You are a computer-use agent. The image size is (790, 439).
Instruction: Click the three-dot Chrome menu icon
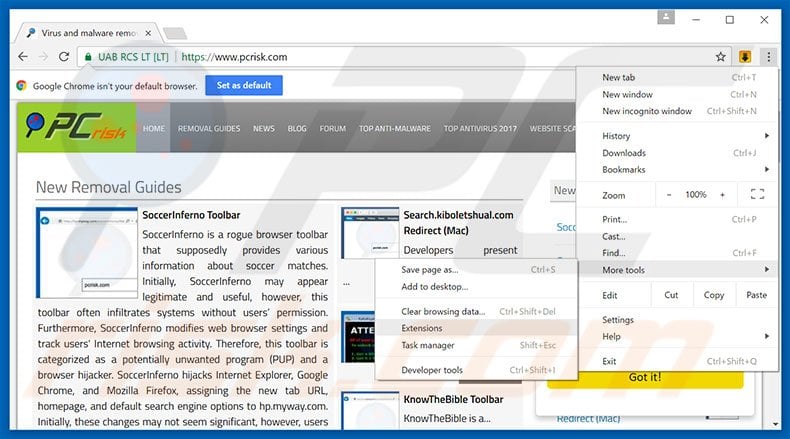click(x=768, y=56)
